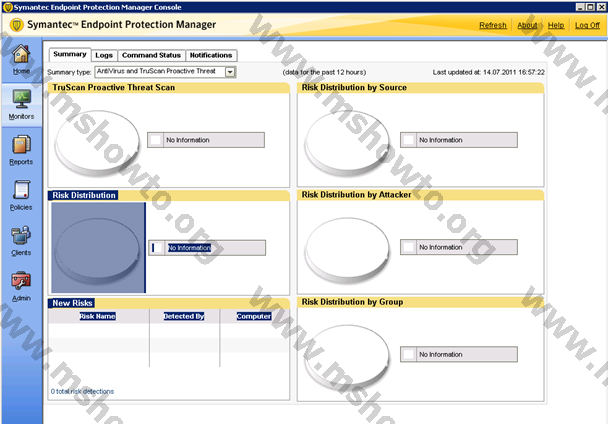The height and width of the screenshot is (424, 608).
Task: Open the Home page icon
Action: coord(21,54)
